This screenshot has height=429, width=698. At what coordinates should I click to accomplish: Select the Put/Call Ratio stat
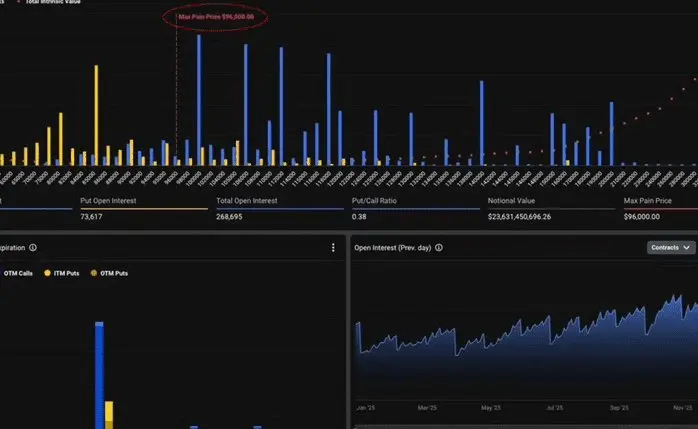click(416, 209)
